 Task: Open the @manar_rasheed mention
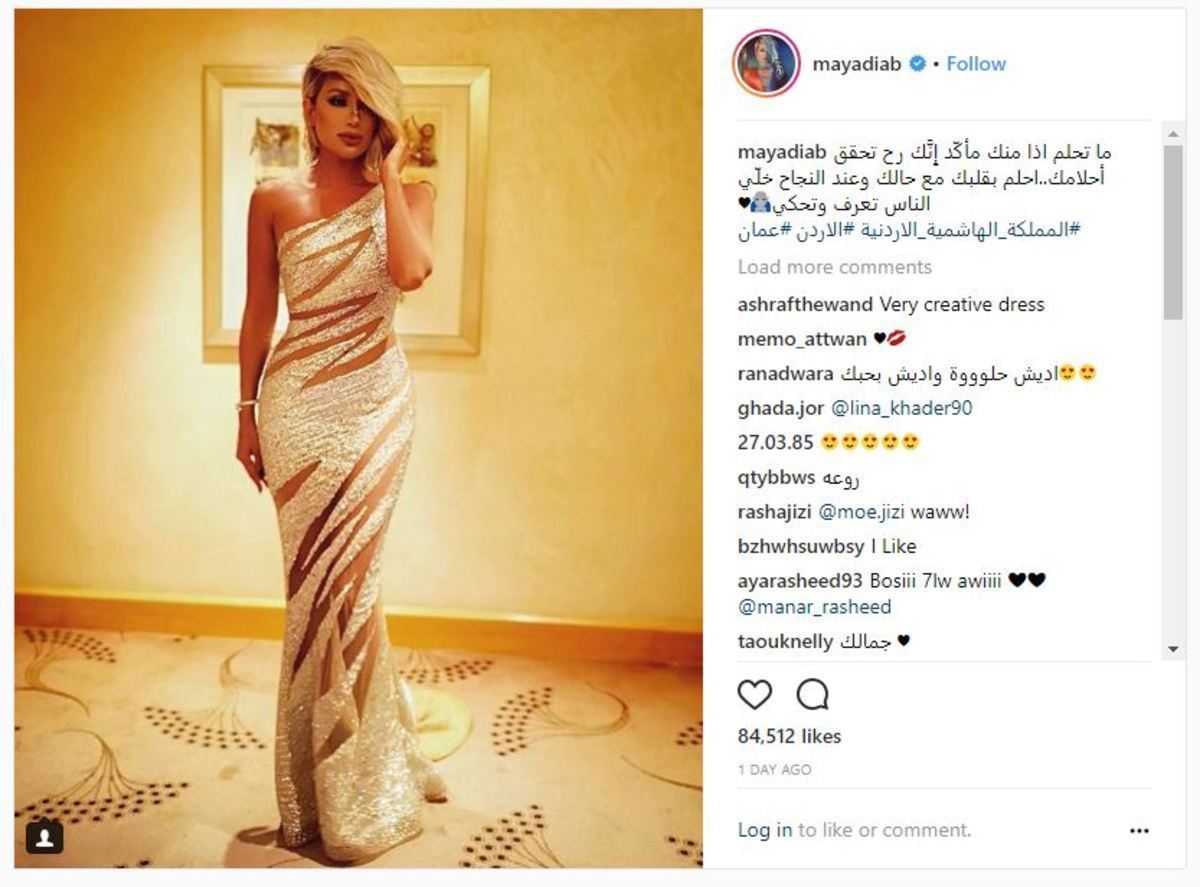pyautogui.click(x=814, y=607)
